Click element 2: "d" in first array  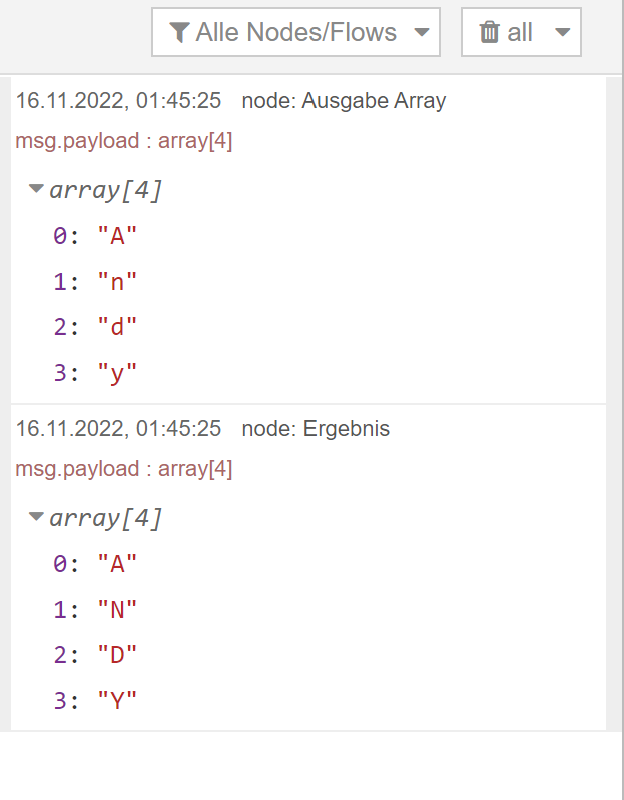point(95,327)
